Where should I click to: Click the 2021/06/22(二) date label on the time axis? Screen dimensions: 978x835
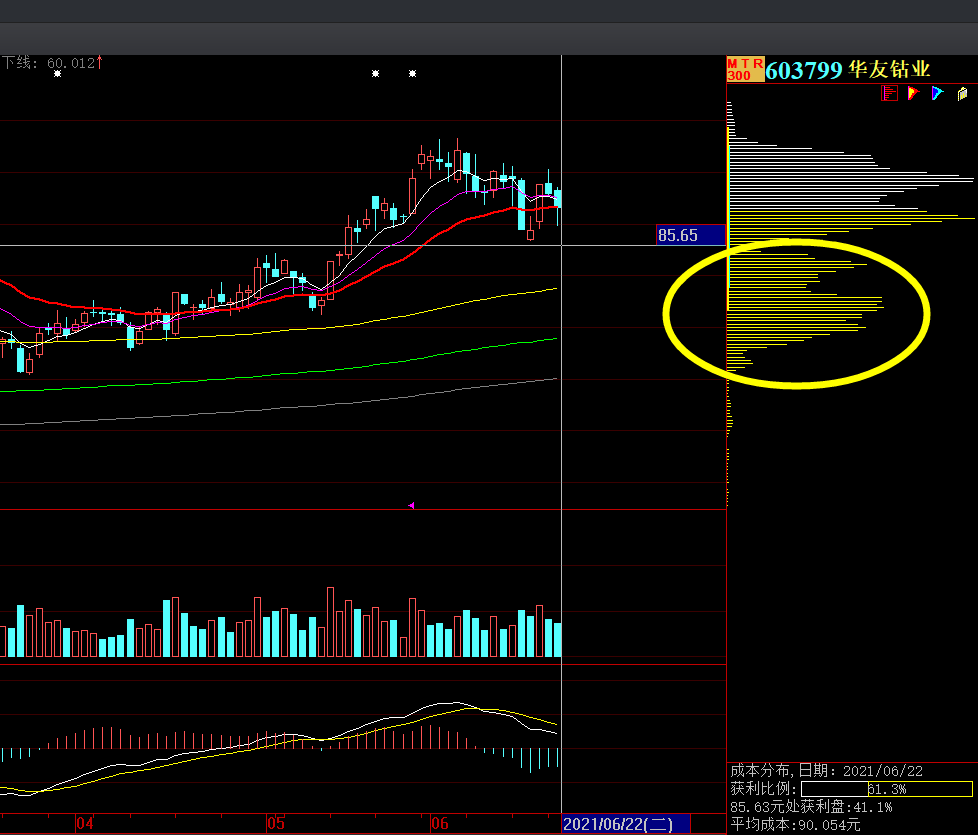pyautogui.click(x=626, y=824)
